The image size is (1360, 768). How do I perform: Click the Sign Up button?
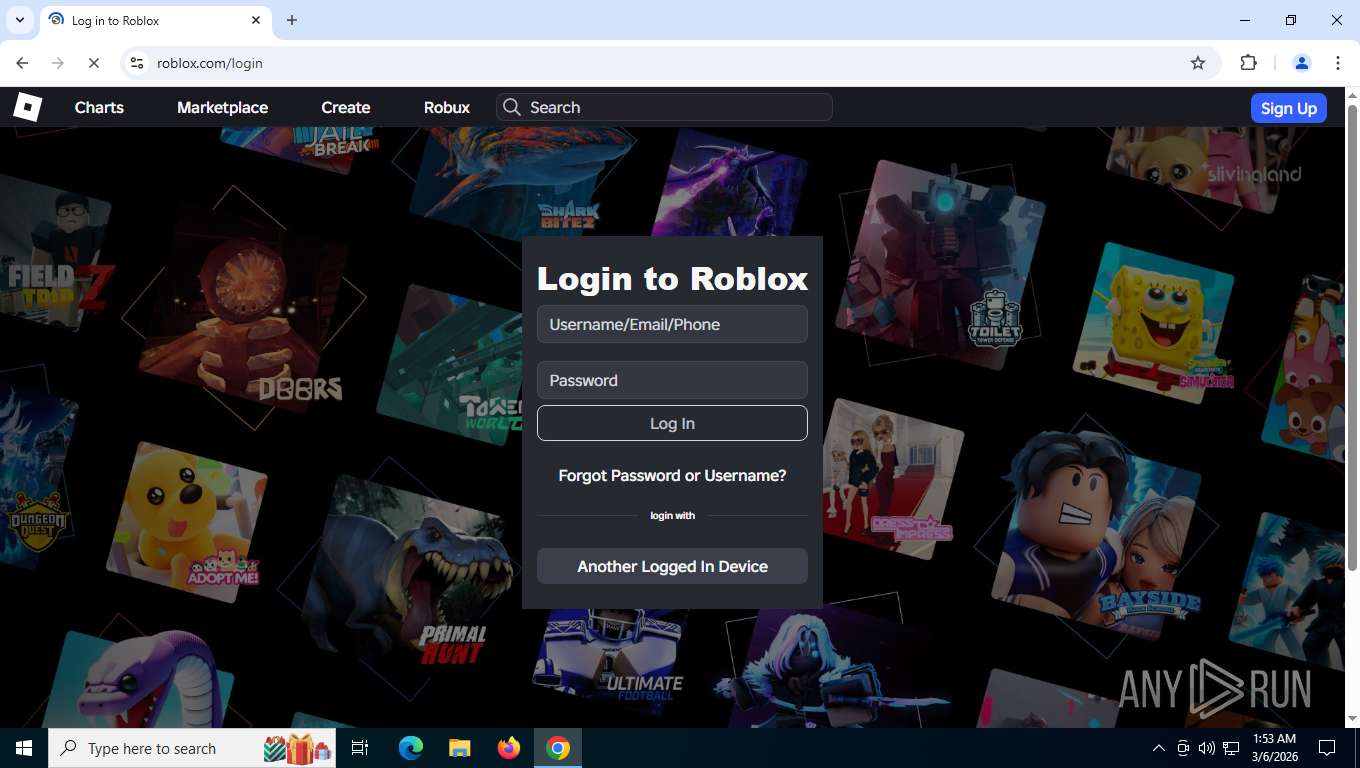coord(1288,108)
